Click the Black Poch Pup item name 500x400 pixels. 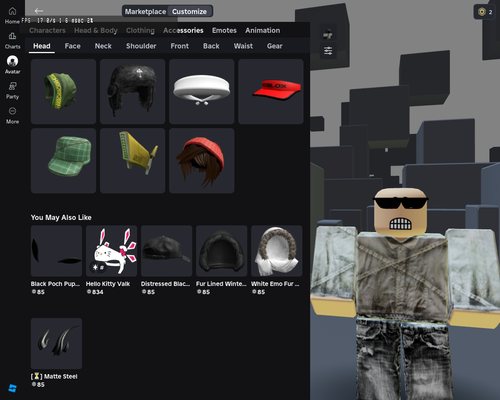coord(55,284)
